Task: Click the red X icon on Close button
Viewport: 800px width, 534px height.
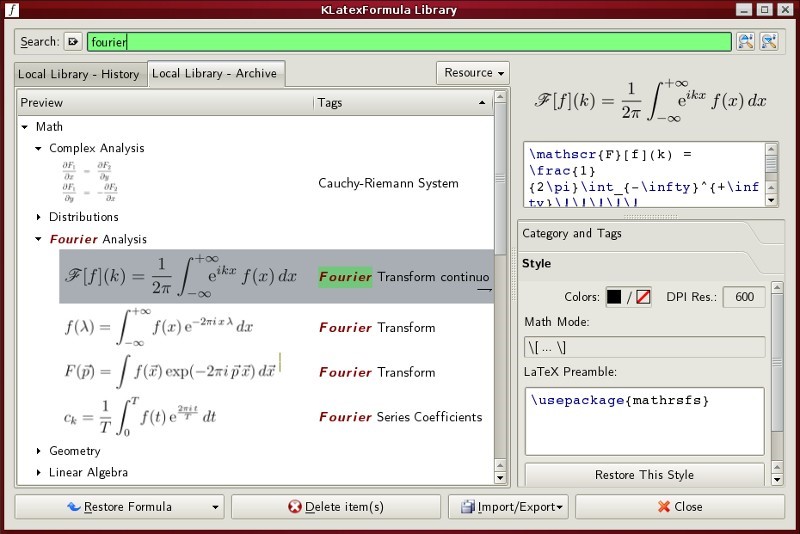Action: coord(663,507)
